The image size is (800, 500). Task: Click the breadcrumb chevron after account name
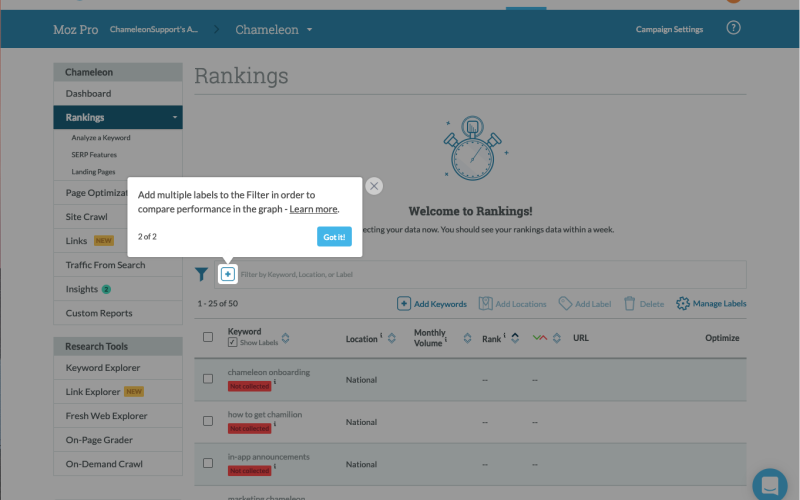(216, 30)
